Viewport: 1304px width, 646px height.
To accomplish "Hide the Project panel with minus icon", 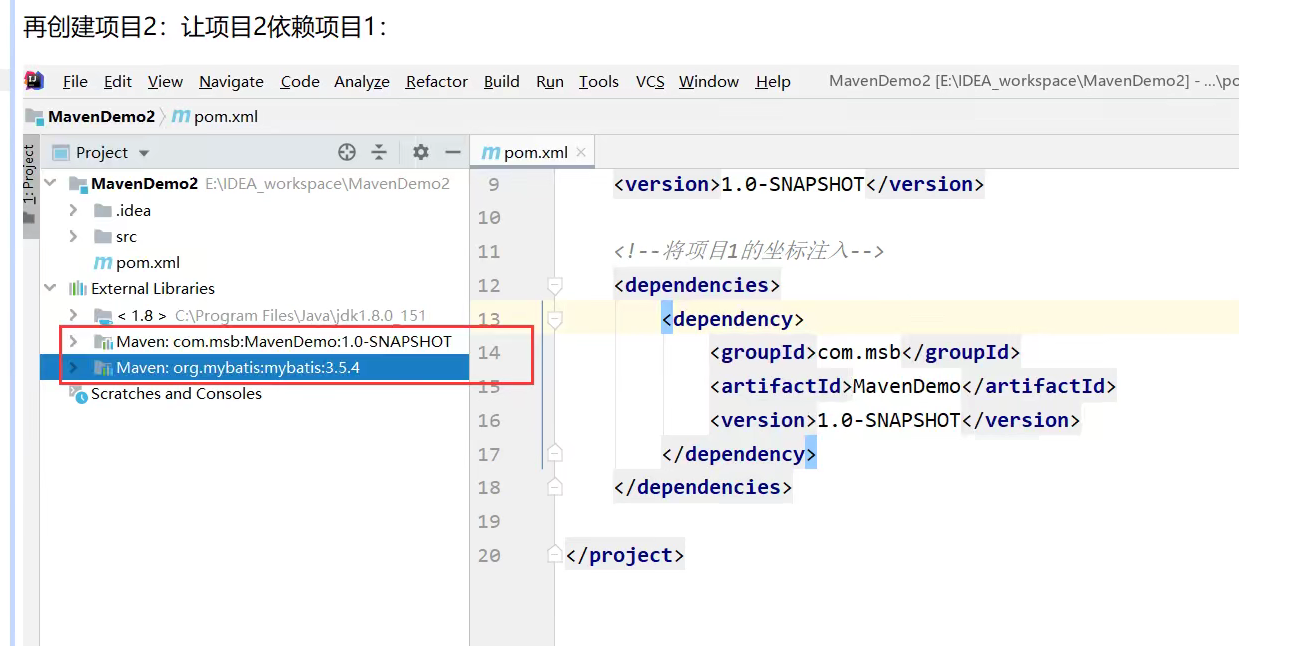I will [x=453, y=152].
